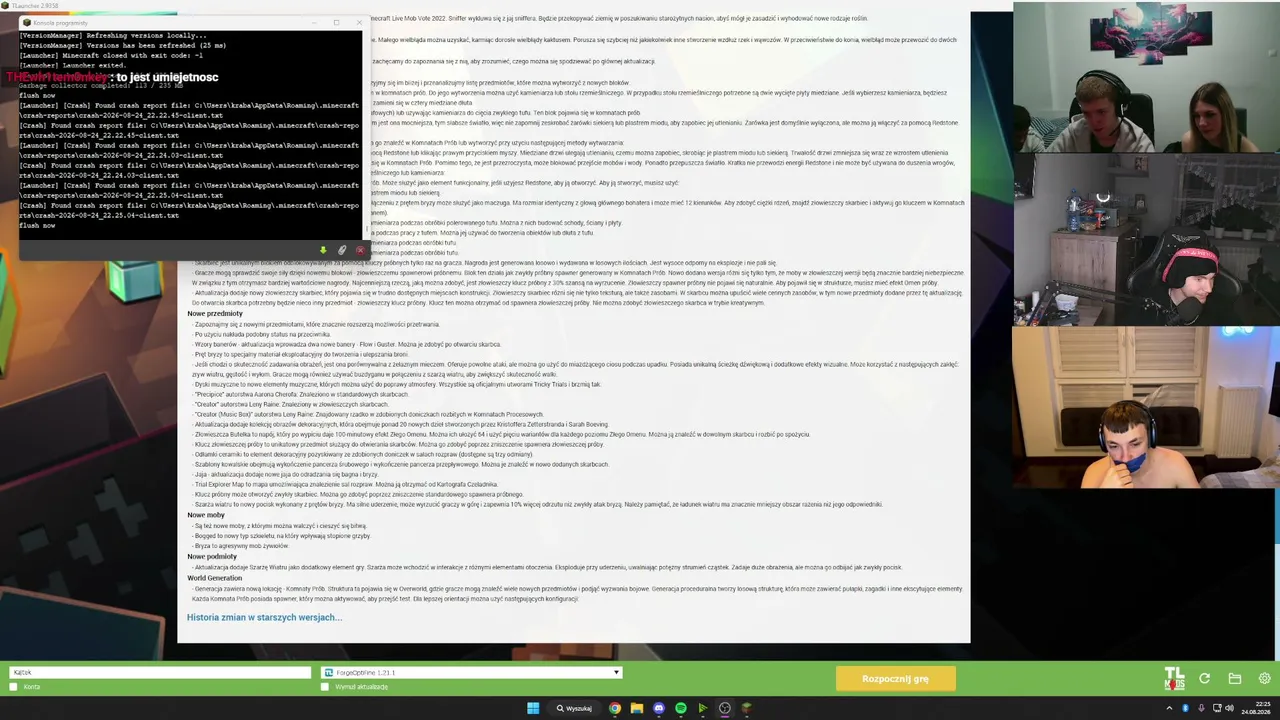1280x720 pixels.
Task: Open Google Chrome from the taskbar
Action: 615,708
